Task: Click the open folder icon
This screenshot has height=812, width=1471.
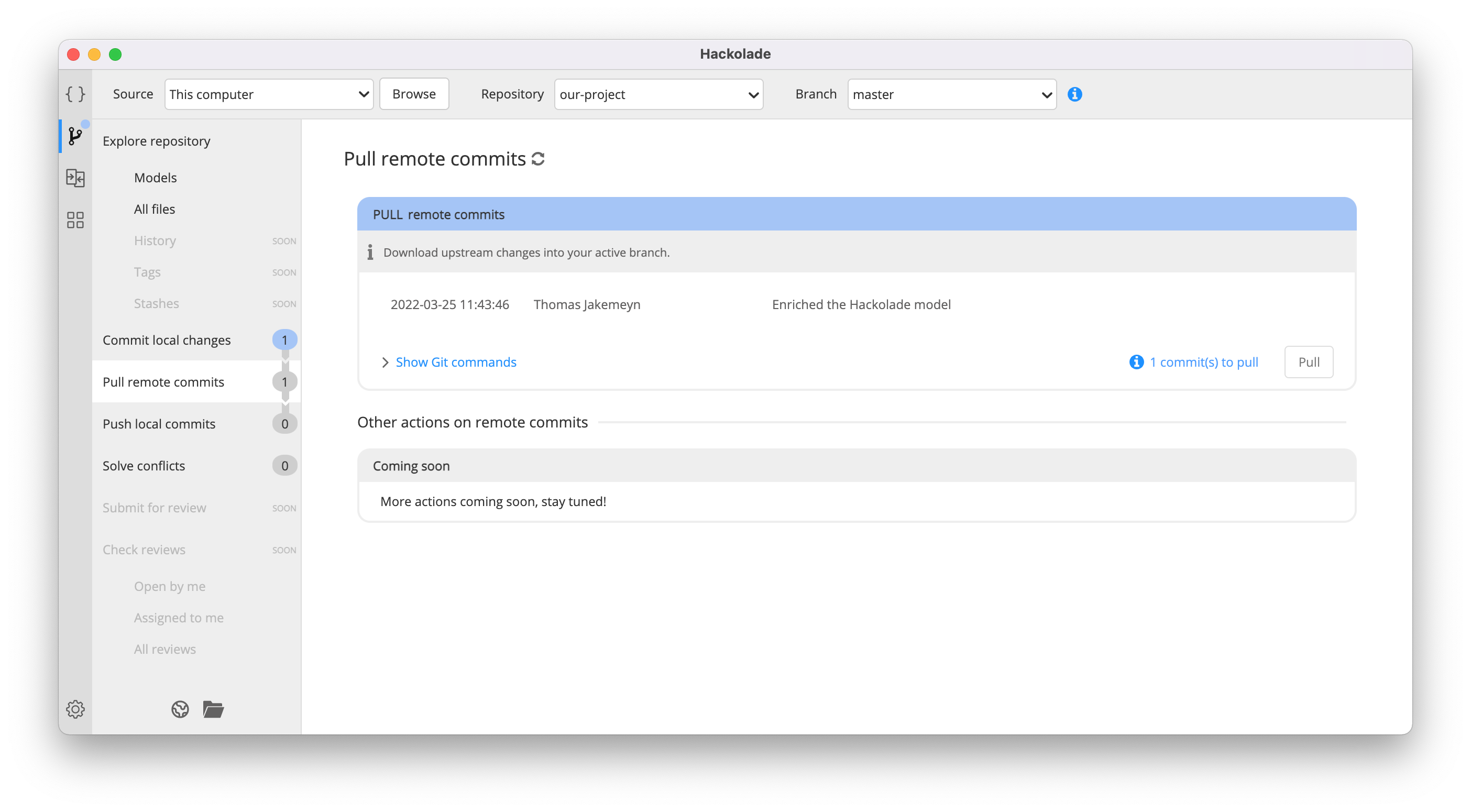Action: pos(213,709)
